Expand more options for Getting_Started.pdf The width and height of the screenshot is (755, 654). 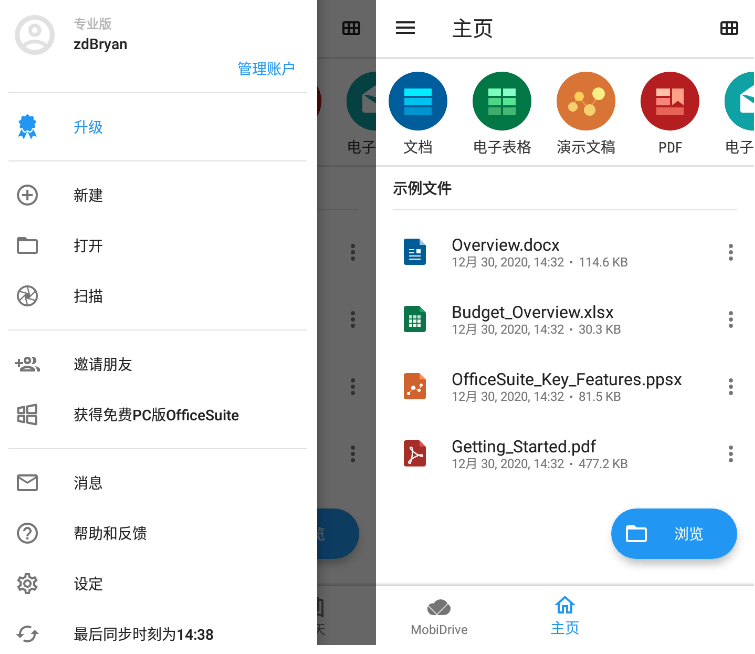tap(731, 453)
